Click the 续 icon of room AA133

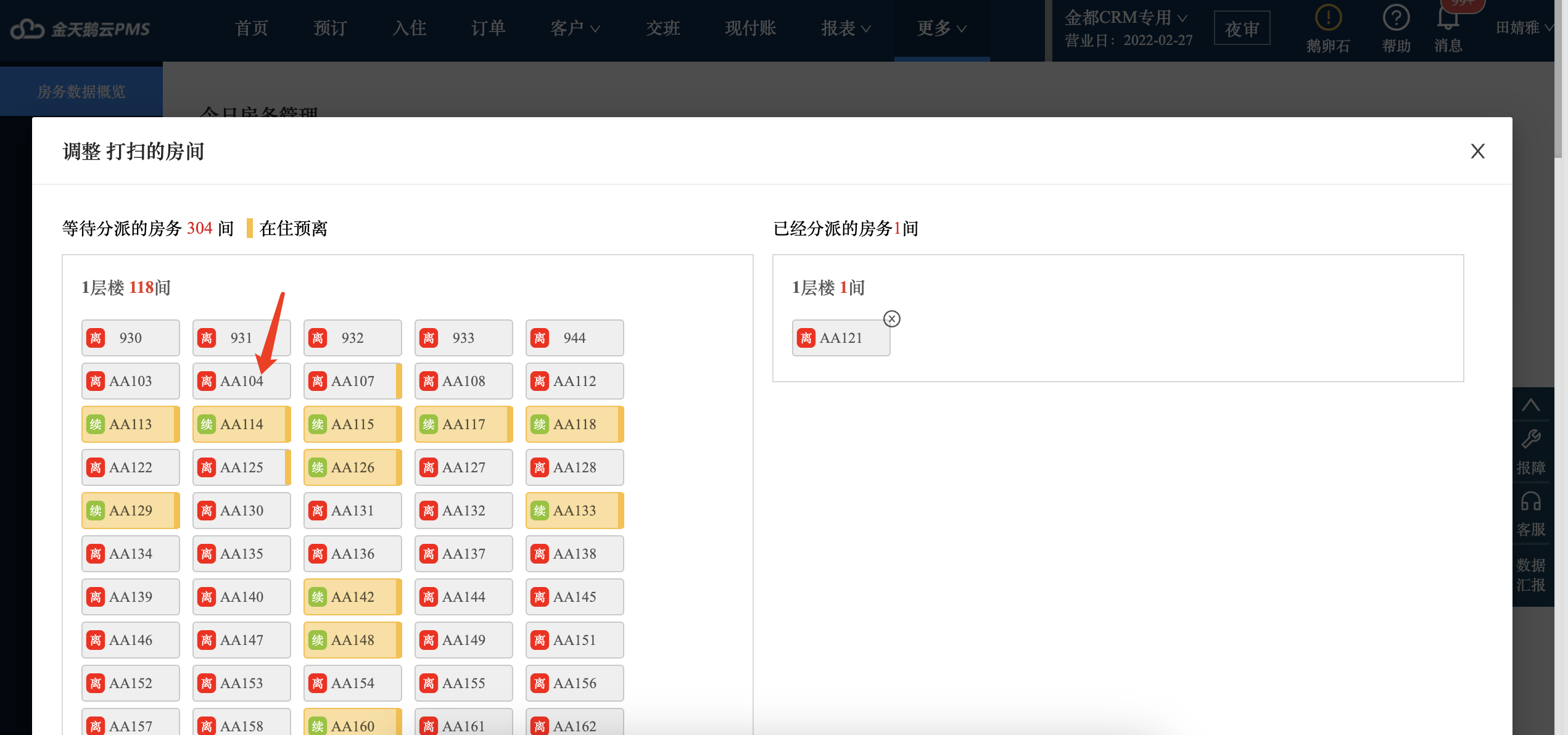click(540, 511)
